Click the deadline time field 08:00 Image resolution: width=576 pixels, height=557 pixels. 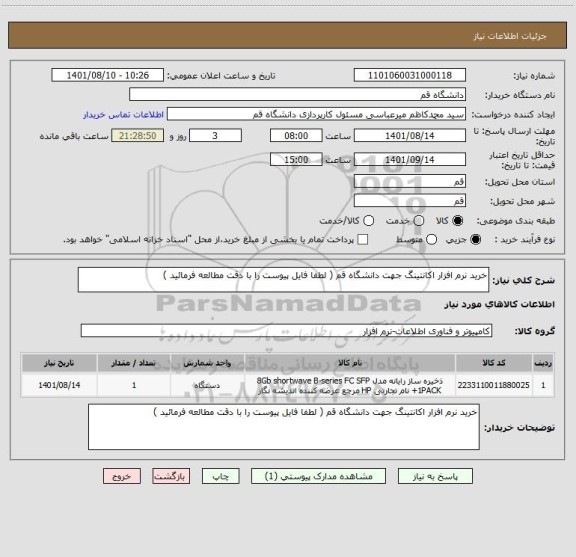pos(296,136)
